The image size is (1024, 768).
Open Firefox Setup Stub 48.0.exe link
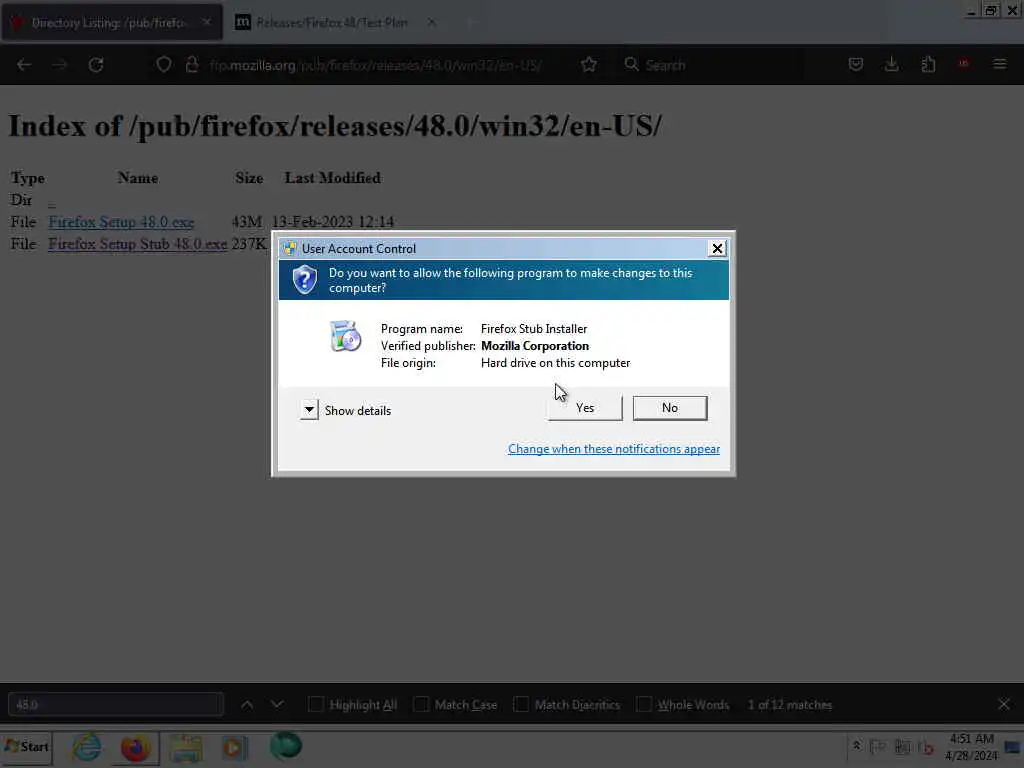click(x=138, y=244)
